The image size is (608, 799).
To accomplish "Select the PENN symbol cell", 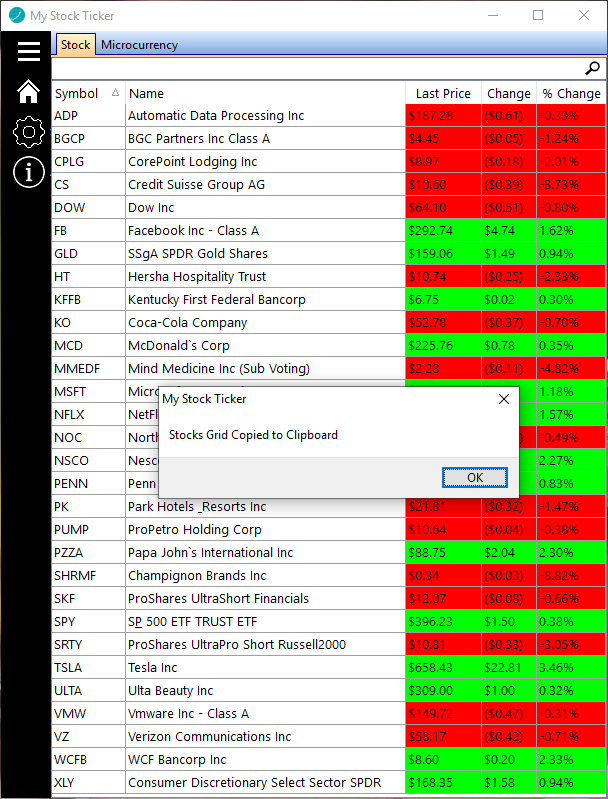I will (88, 484).
